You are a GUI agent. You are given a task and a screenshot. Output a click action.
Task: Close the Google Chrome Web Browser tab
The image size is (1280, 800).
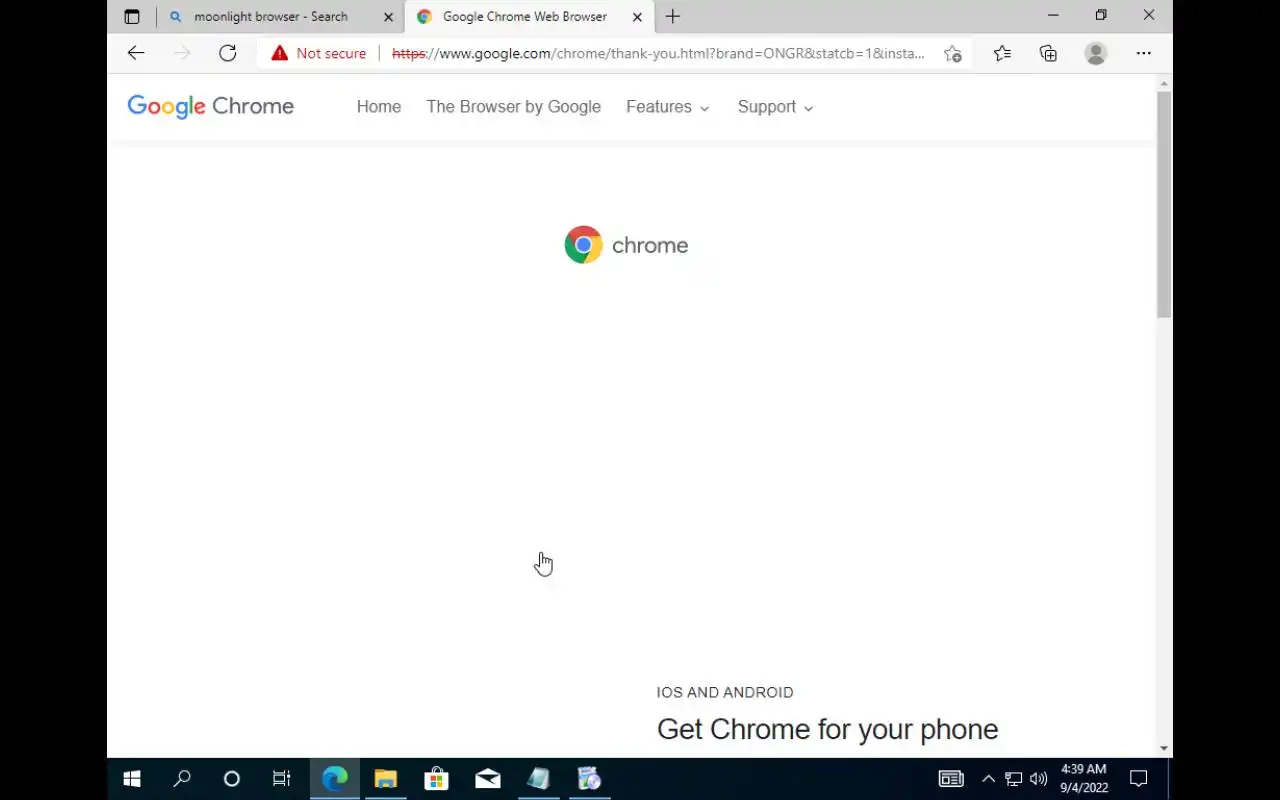[x=637, y=17]
